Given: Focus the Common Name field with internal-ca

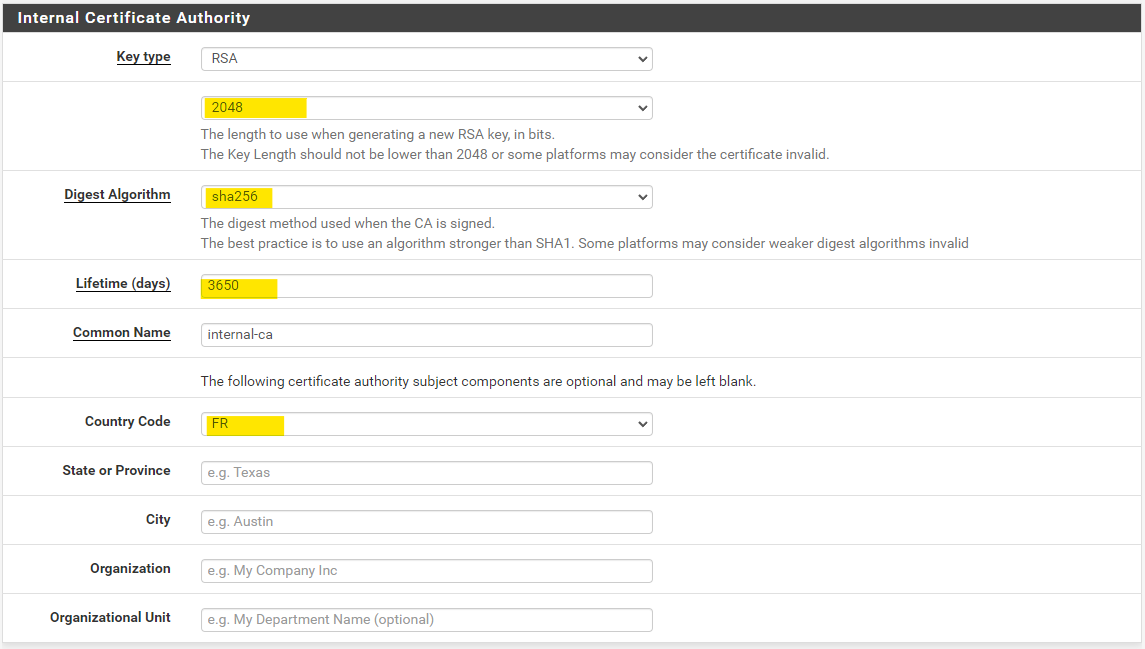Looking at the screenshot, I should [x=426, y=335].
